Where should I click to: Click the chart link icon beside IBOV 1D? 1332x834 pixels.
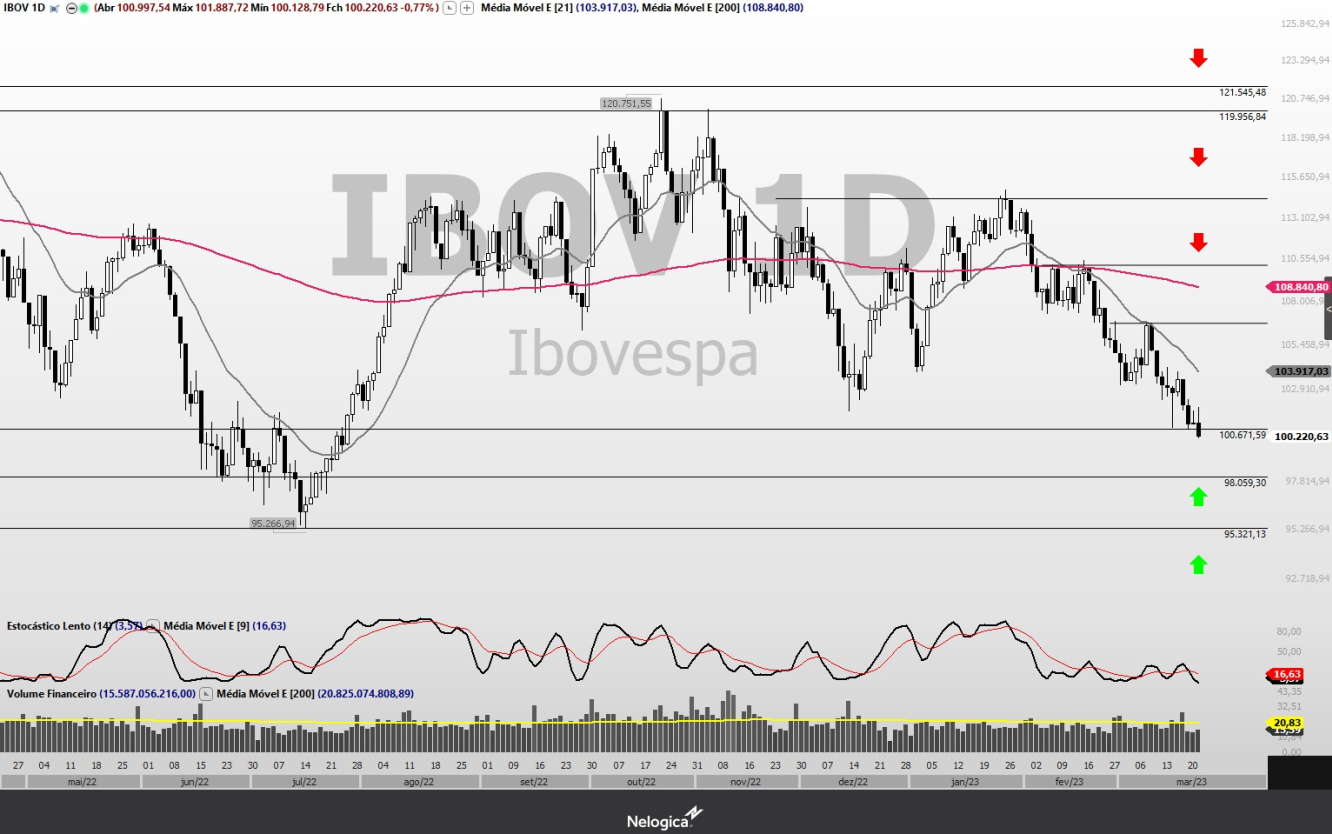(54, 8)
